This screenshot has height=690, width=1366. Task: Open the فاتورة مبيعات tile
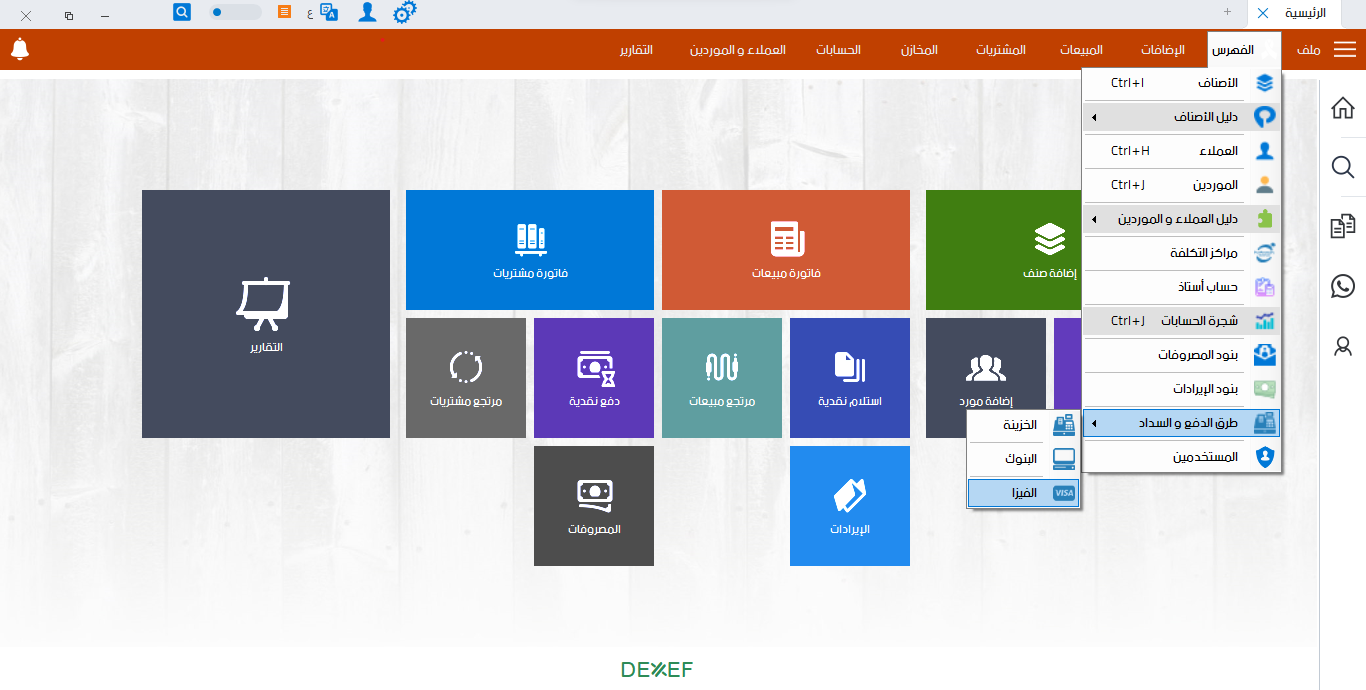785,250
